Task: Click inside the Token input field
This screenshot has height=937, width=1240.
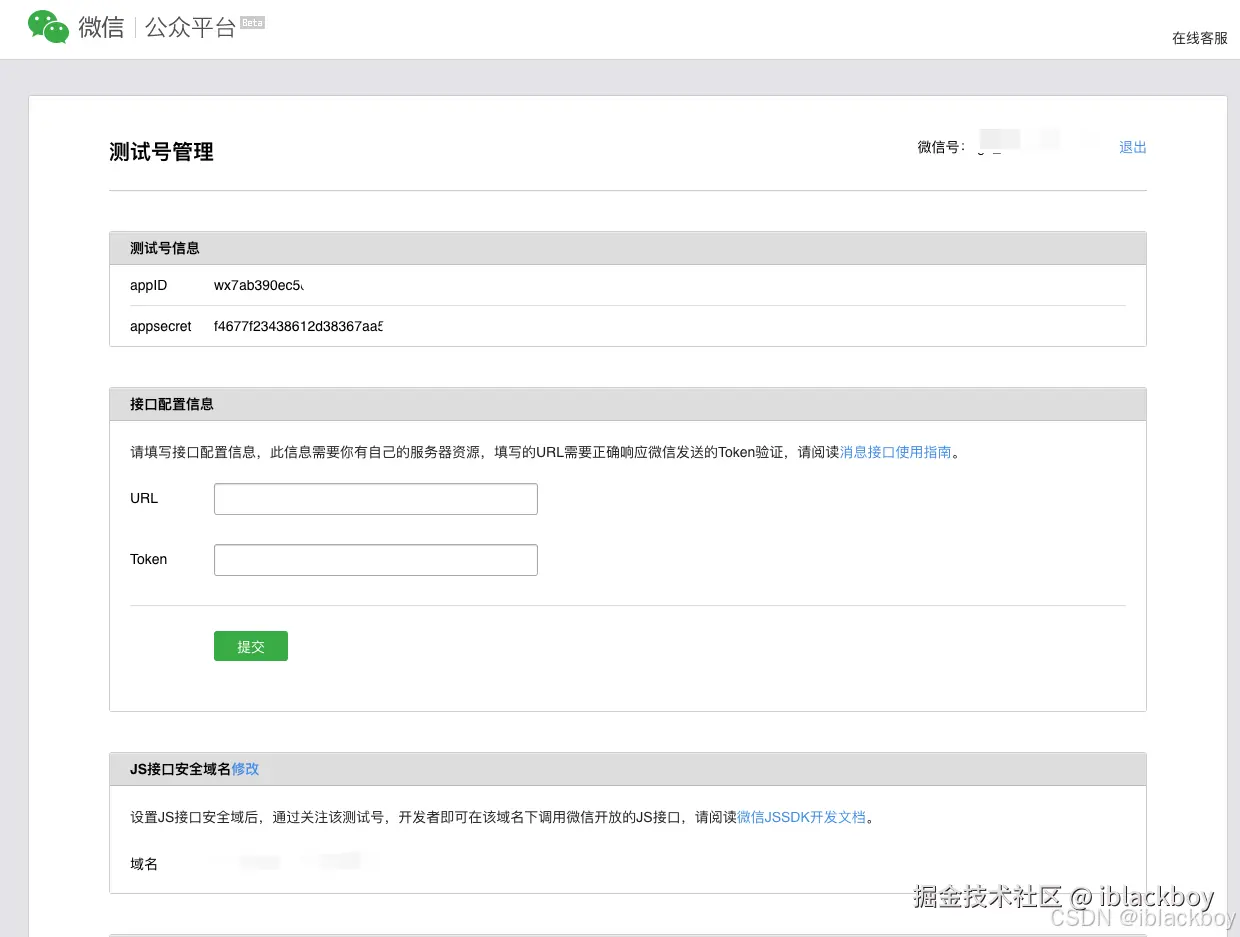Action: coord(375,559)
